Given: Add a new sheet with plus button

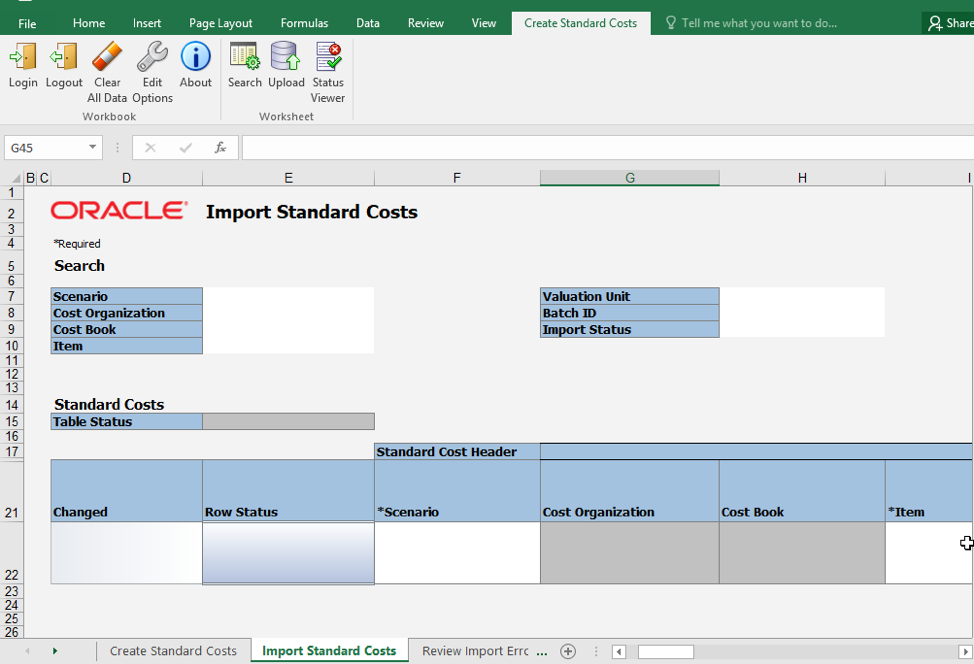Looking at the screenshot, I should [568, 651].
